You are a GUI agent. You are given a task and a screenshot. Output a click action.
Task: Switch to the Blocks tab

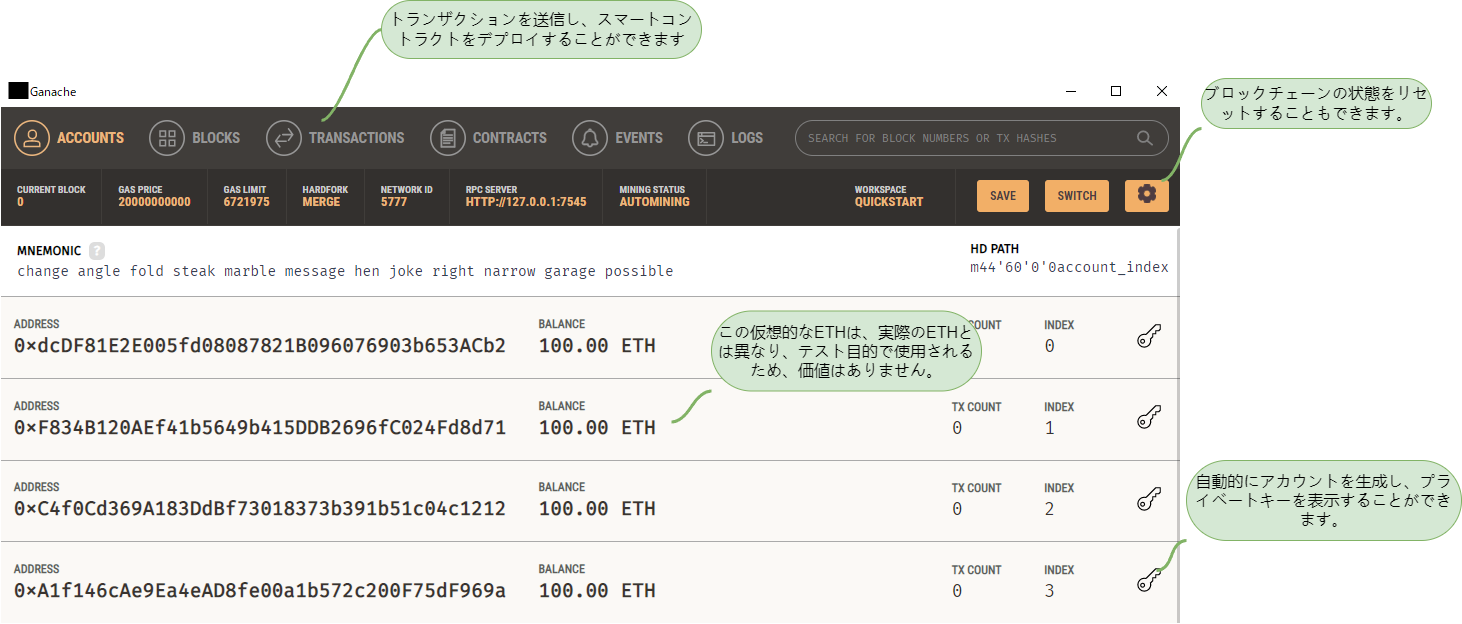click(x=195, y=138)
